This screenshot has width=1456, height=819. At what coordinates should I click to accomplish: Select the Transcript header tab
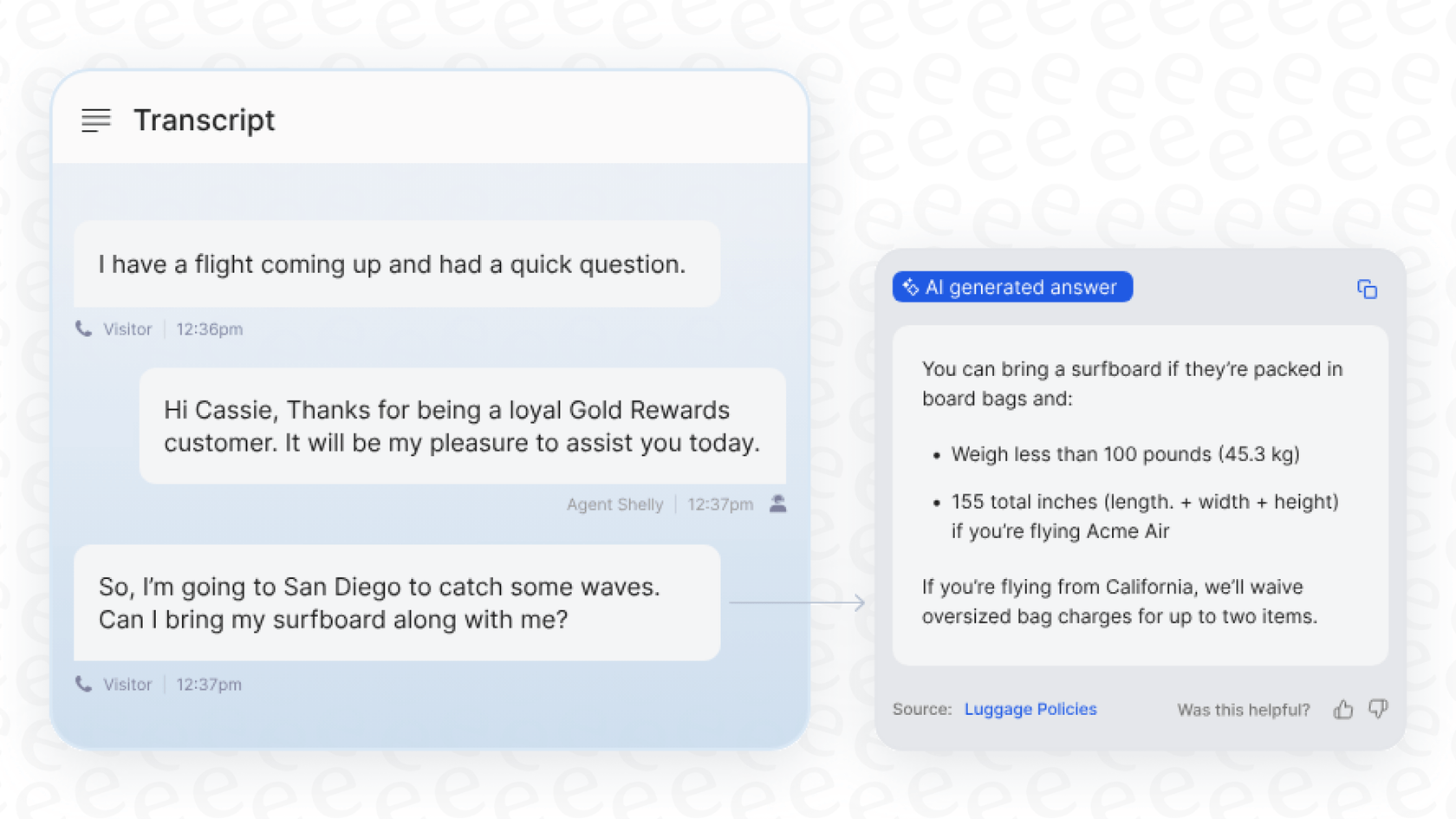pos(204,120)
